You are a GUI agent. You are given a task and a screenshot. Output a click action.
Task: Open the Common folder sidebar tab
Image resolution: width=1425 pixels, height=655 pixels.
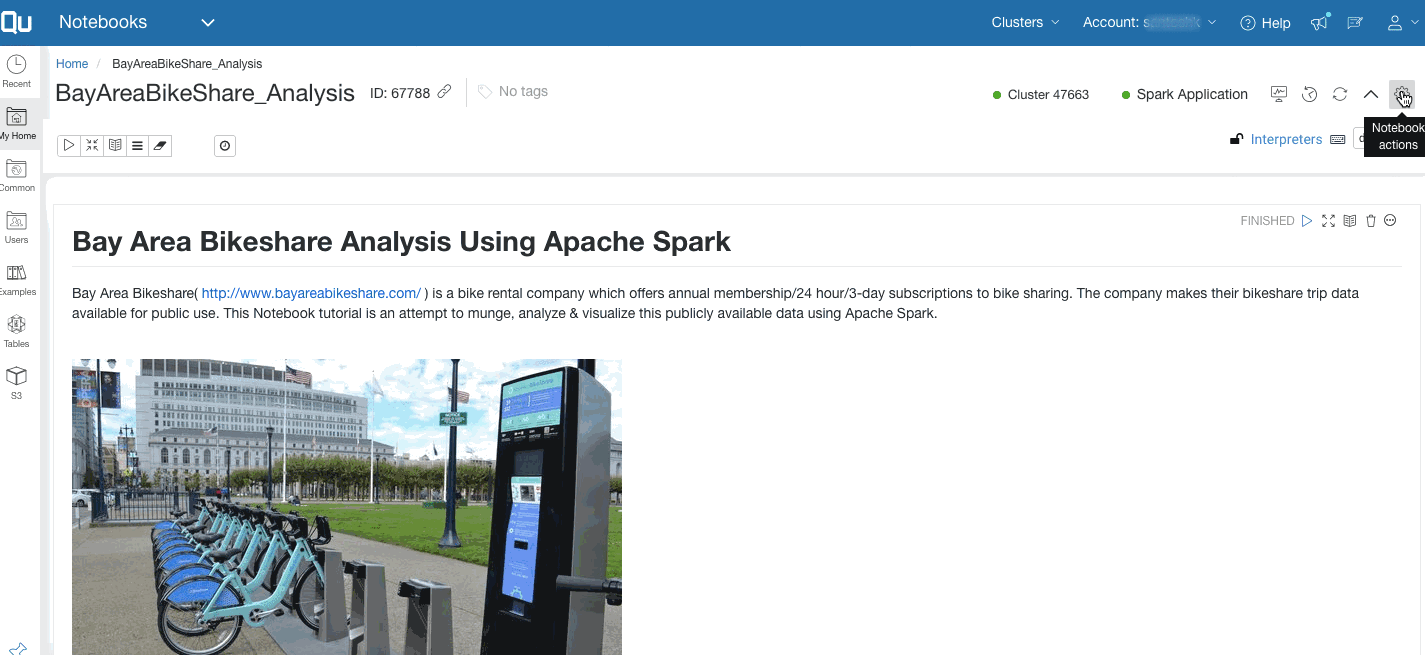[17, 176]
